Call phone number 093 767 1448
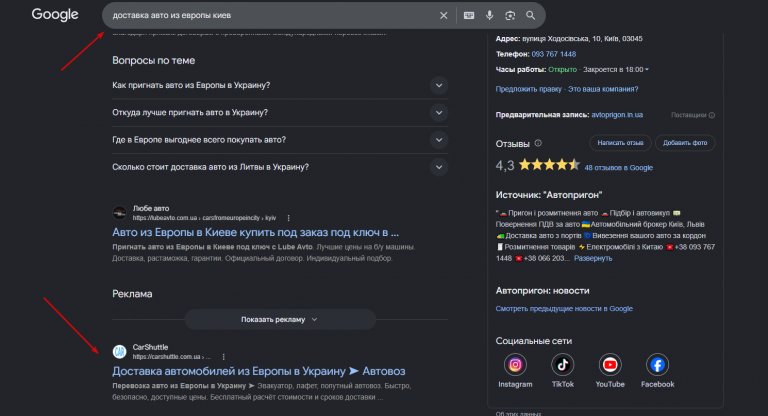 tap(553, 54)
